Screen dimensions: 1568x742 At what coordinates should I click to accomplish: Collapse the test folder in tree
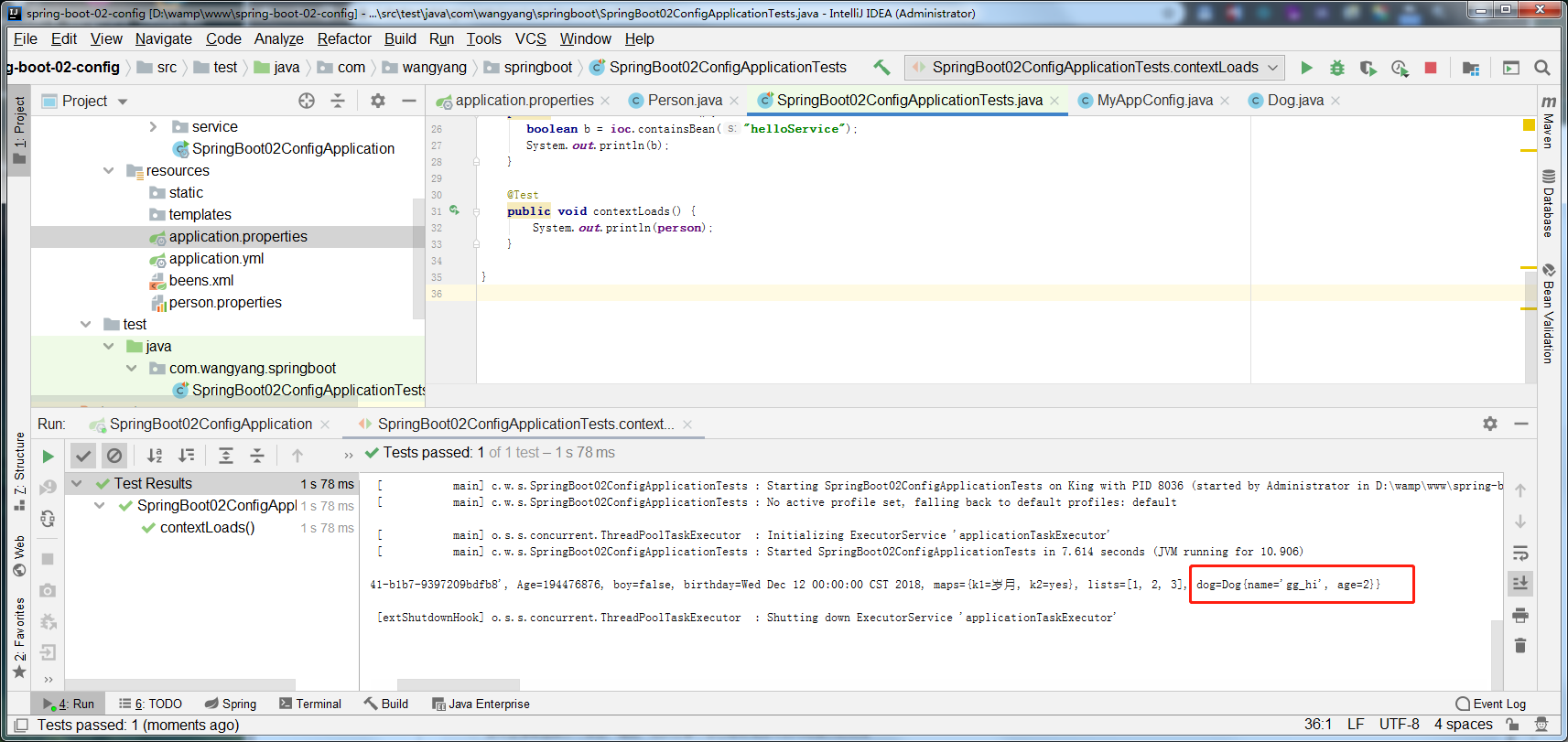(86, 325)
